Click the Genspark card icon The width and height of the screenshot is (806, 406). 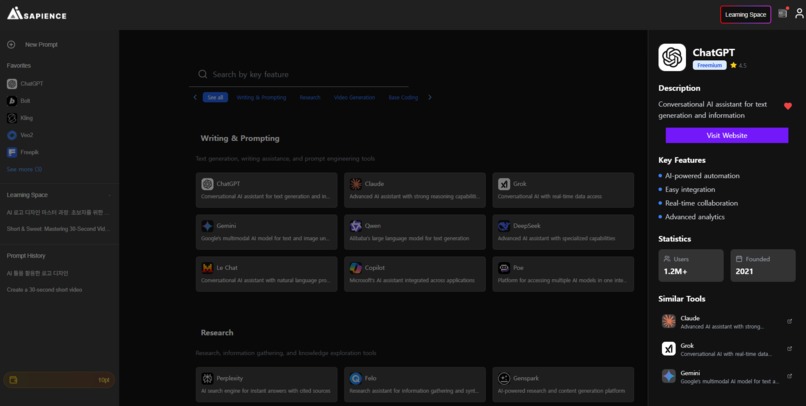point(504,379)
